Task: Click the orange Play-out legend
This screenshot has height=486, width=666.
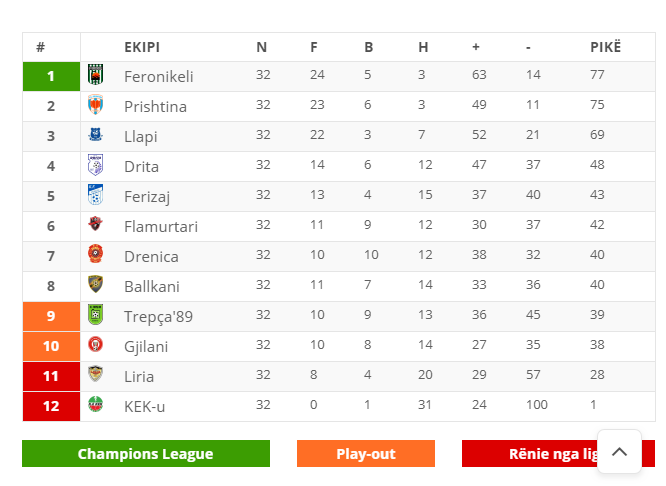Action: pyautogui.click(x=366, y=454)
